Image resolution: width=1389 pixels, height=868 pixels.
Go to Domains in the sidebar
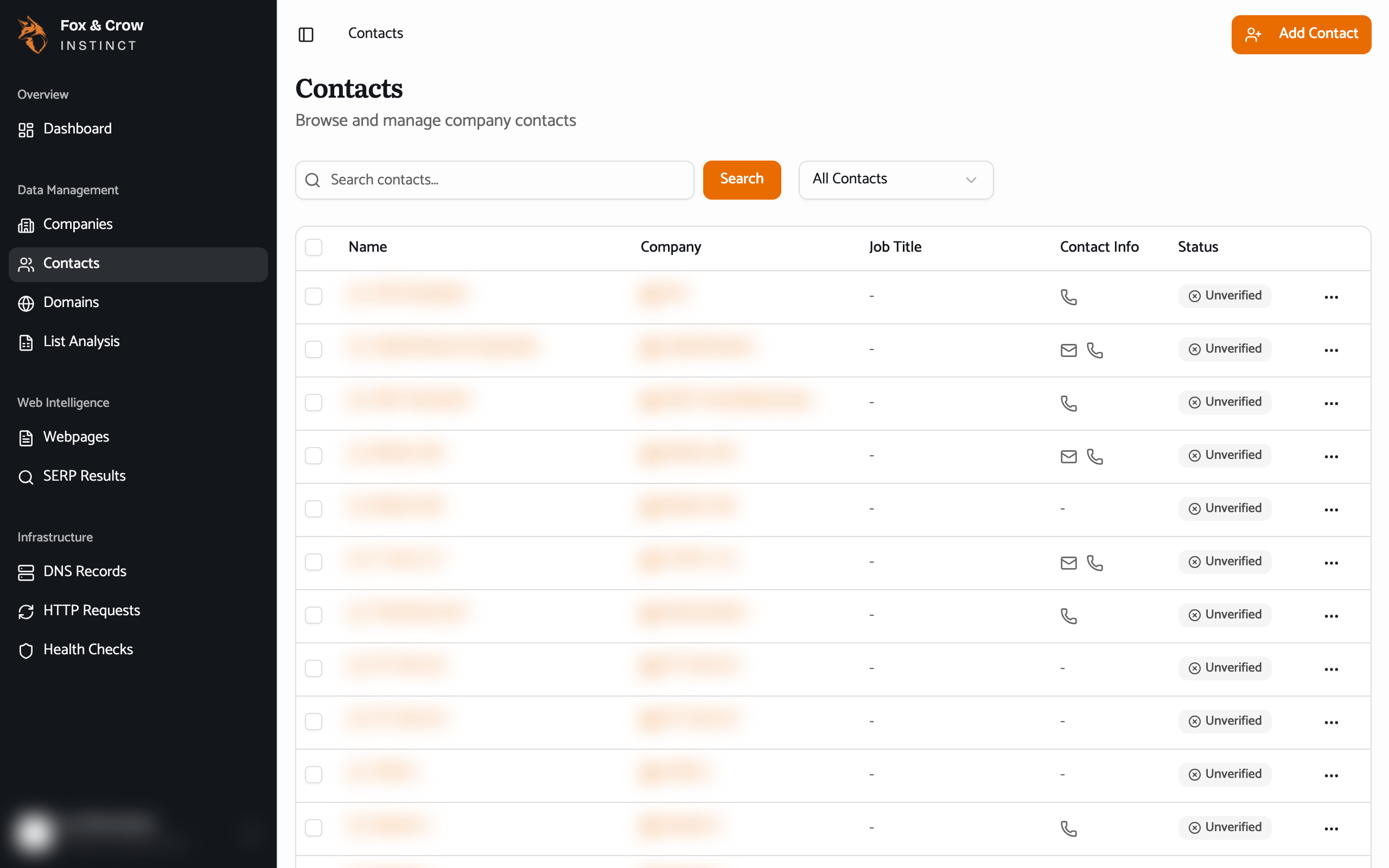tap(138, 303)
